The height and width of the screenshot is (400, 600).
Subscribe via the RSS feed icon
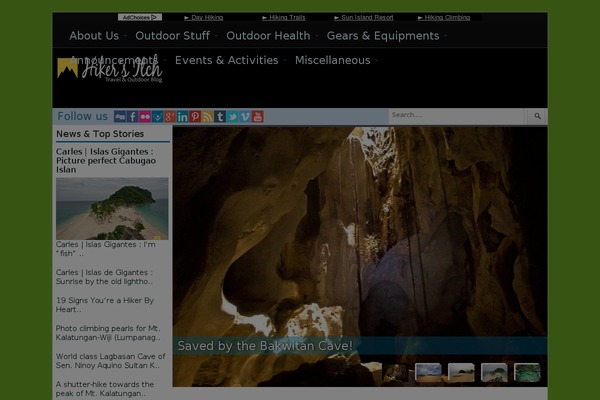[x=207, y=117]
